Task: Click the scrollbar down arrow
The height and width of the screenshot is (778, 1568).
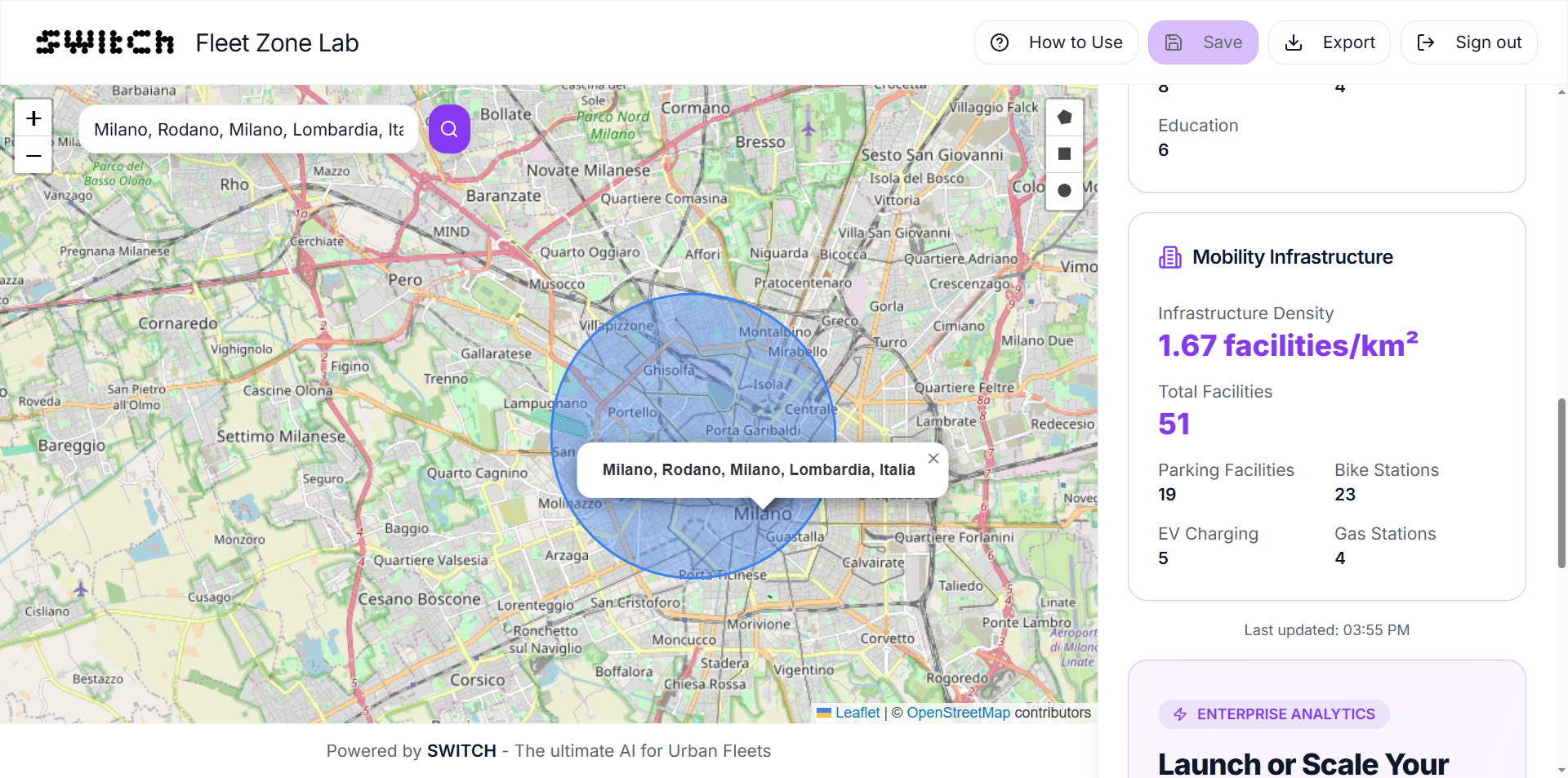Action: coord(1561,770)
